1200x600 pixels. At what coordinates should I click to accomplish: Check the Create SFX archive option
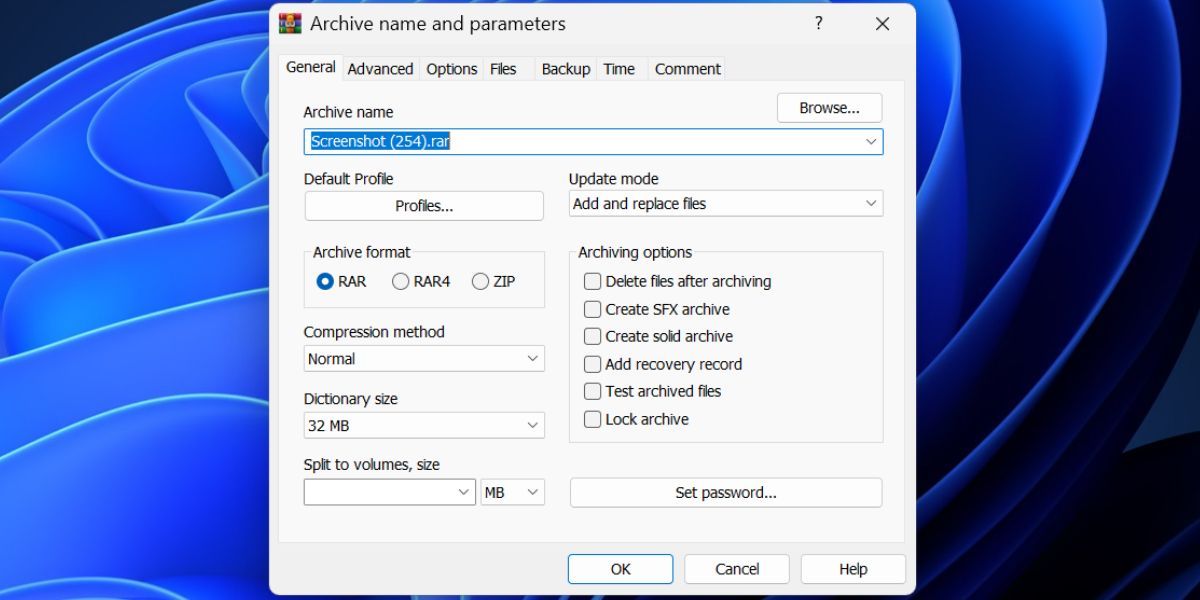(x=593, y=310)
